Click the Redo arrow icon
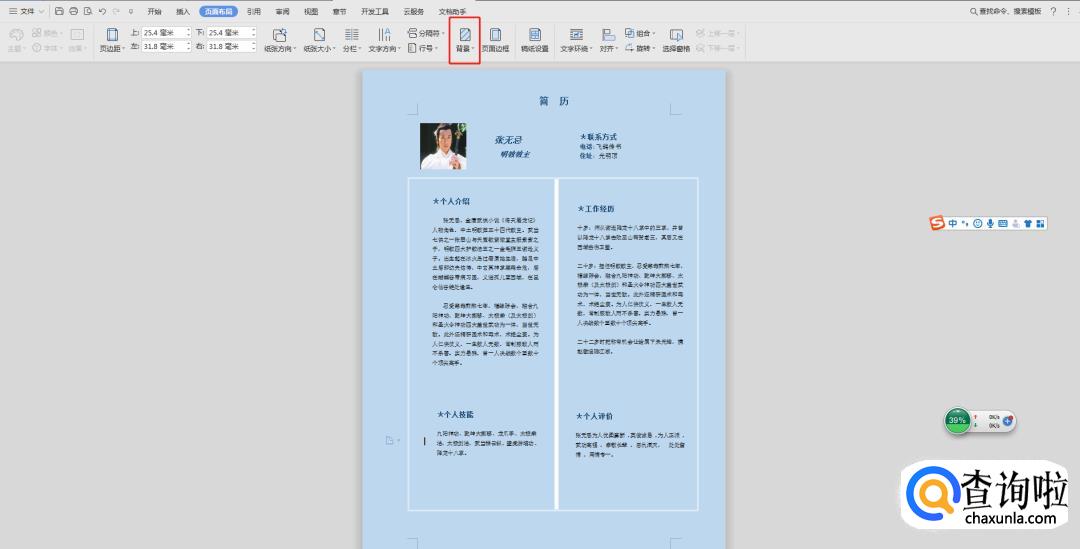The image size is (1080, 549). point(116,11)
